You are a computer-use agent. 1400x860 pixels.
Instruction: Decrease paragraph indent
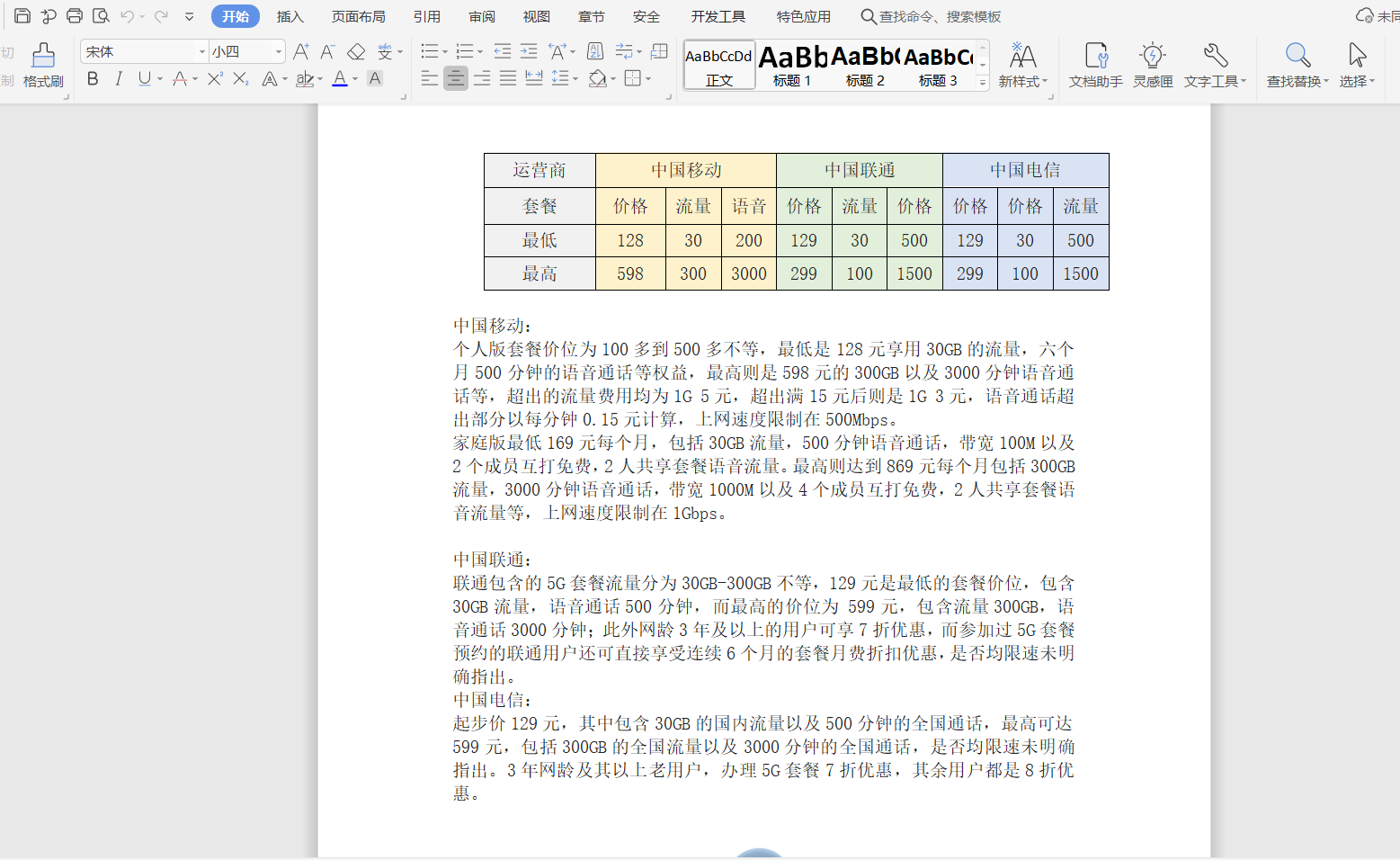(x=503, y=51)
